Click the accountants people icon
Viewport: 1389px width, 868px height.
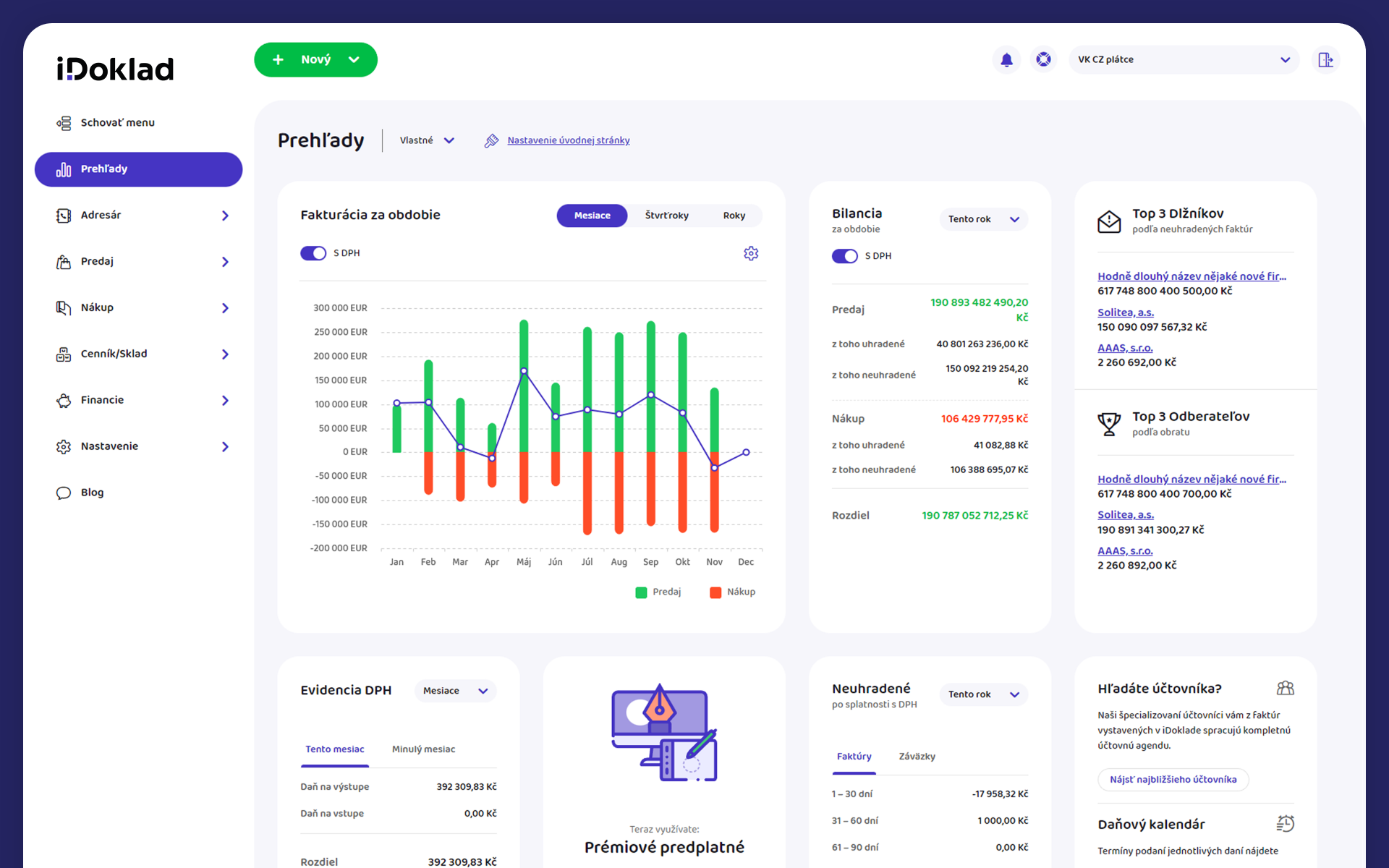click(x=1285, y=688)
